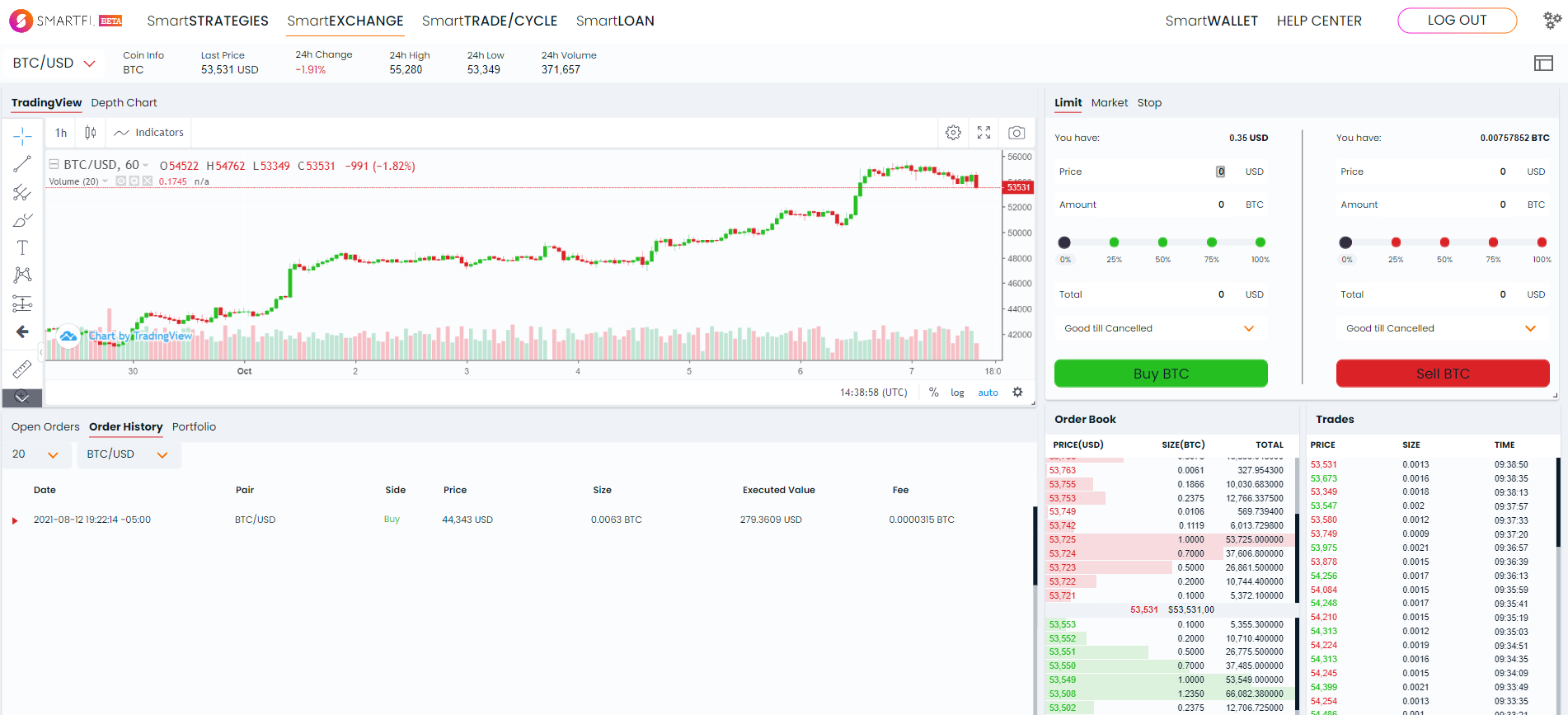Expand the 2021-08-12 order row arrow
This screenshot has height=715, width=1568.
pyautogui.click(x=15, y=520)
